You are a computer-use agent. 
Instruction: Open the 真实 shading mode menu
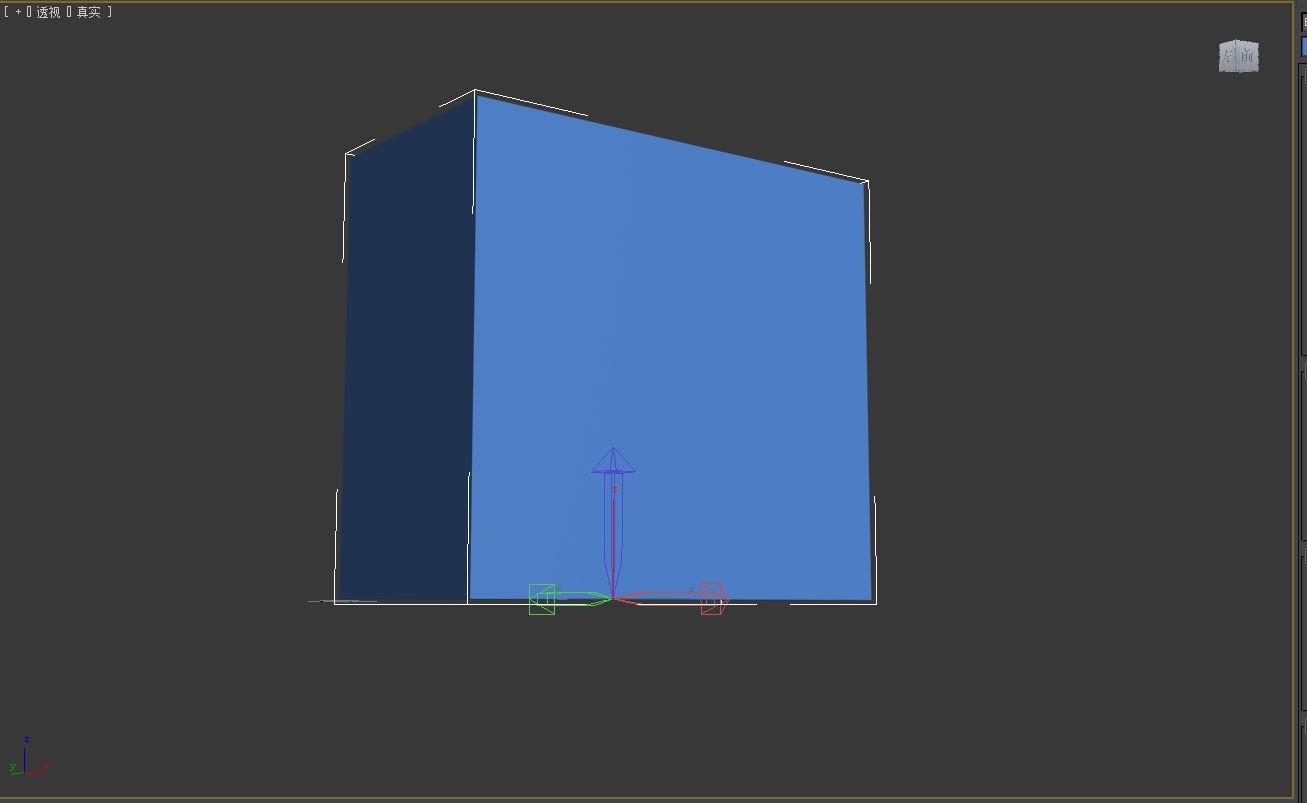(x=89, y=12)
